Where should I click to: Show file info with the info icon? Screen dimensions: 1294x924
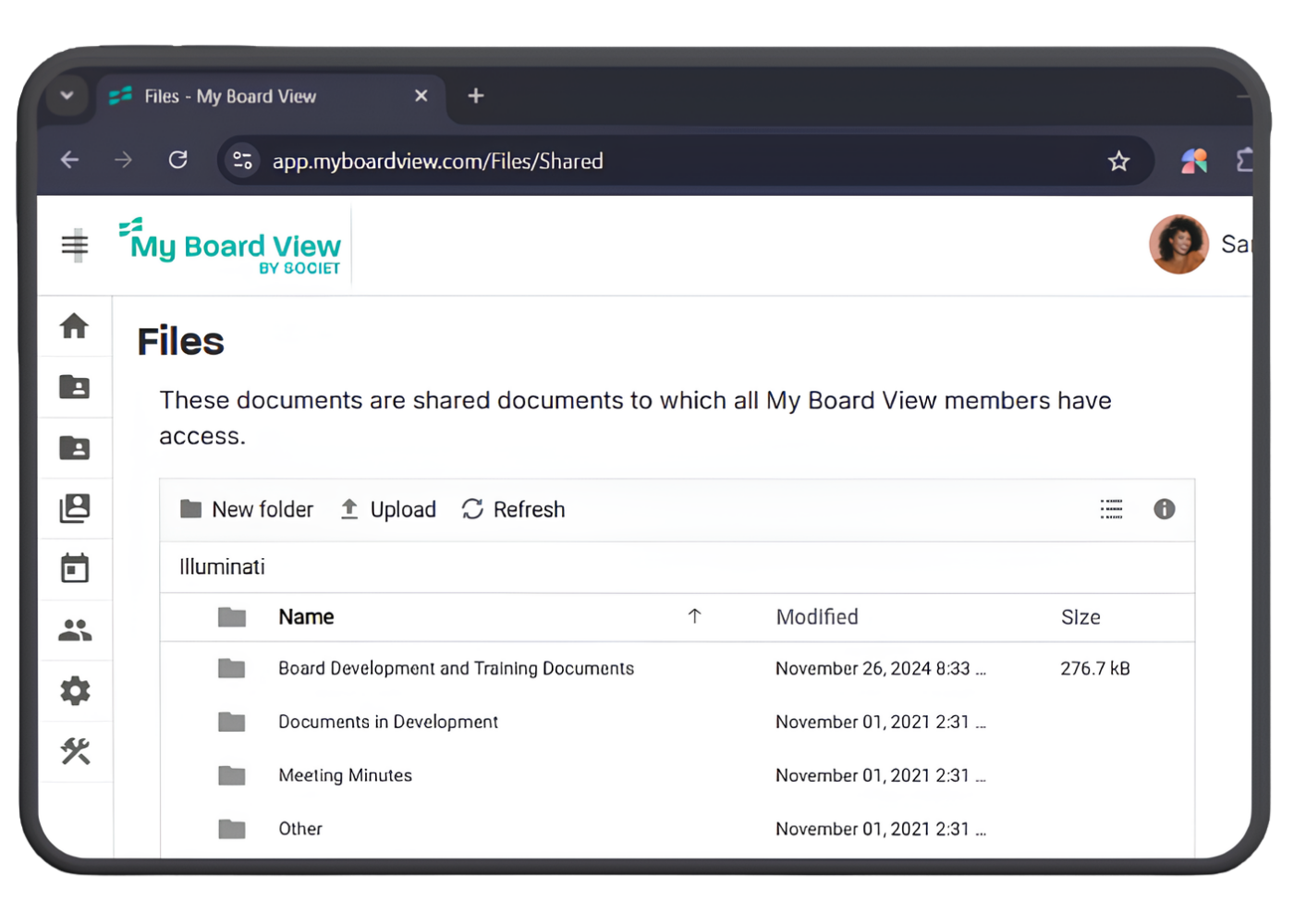click(x=1165, y=509)
